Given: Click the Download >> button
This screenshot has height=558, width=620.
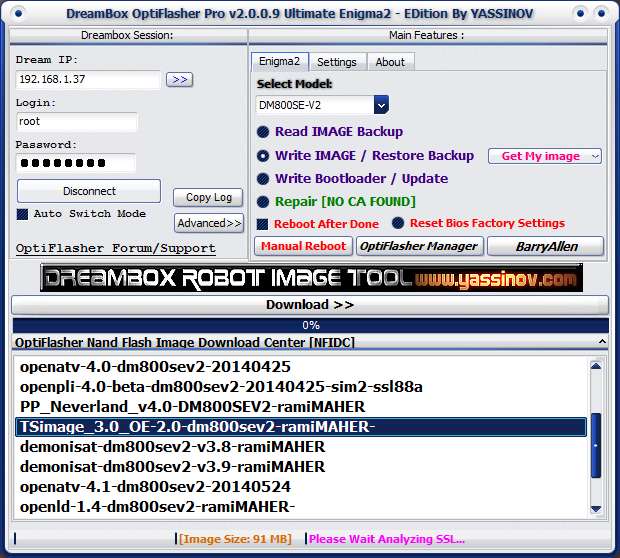Looking at the screenshot, I should tap(310, 305).
